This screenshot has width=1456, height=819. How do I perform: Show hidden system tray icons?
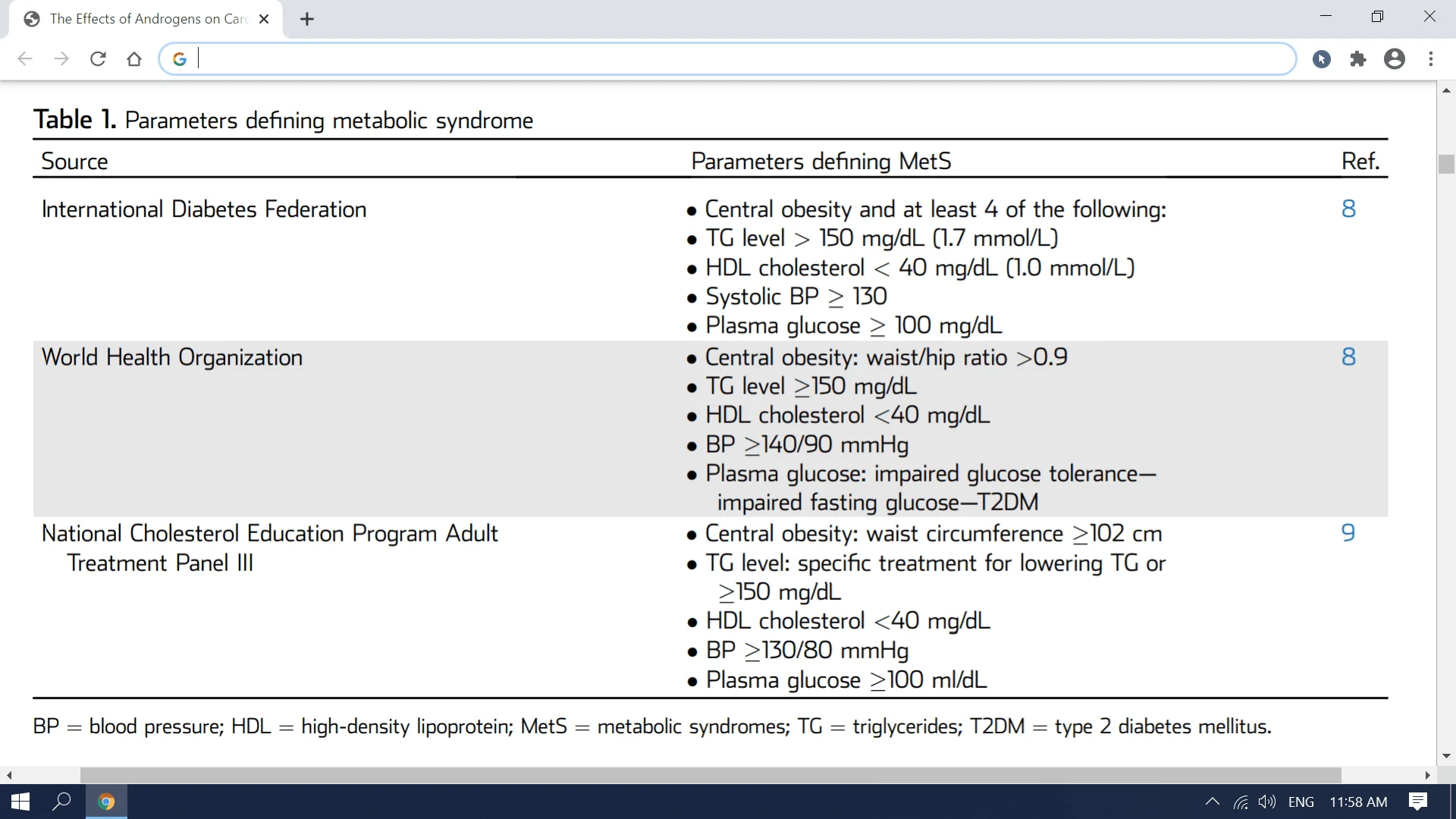click(1212, 802)
